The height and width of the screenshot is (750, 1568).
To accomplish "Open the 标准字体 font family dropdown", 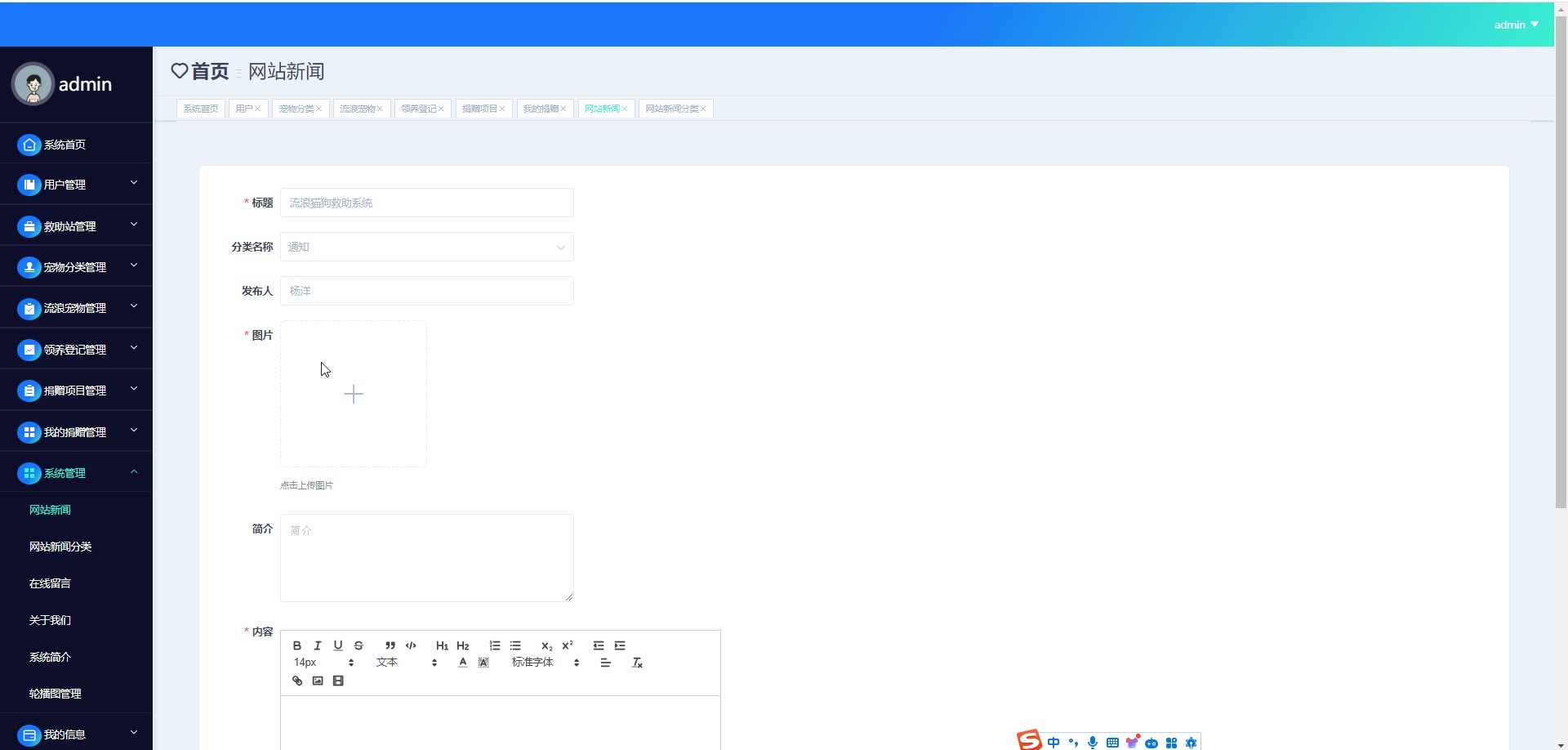I will pyautogui.click(x=546, y=663).
